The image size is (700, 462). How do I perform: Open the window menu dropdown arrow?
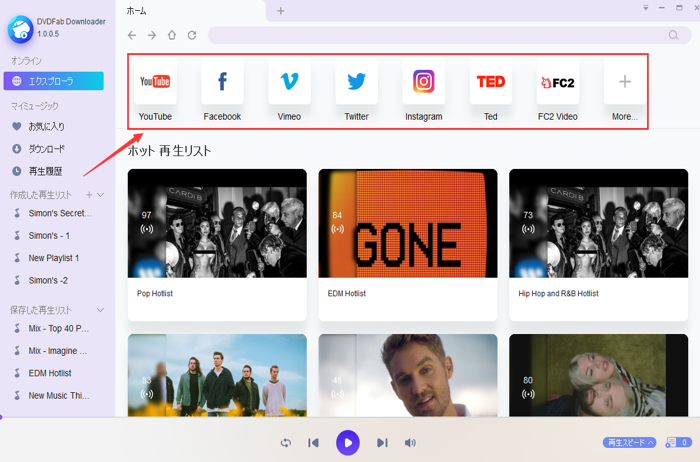(646, 8)
